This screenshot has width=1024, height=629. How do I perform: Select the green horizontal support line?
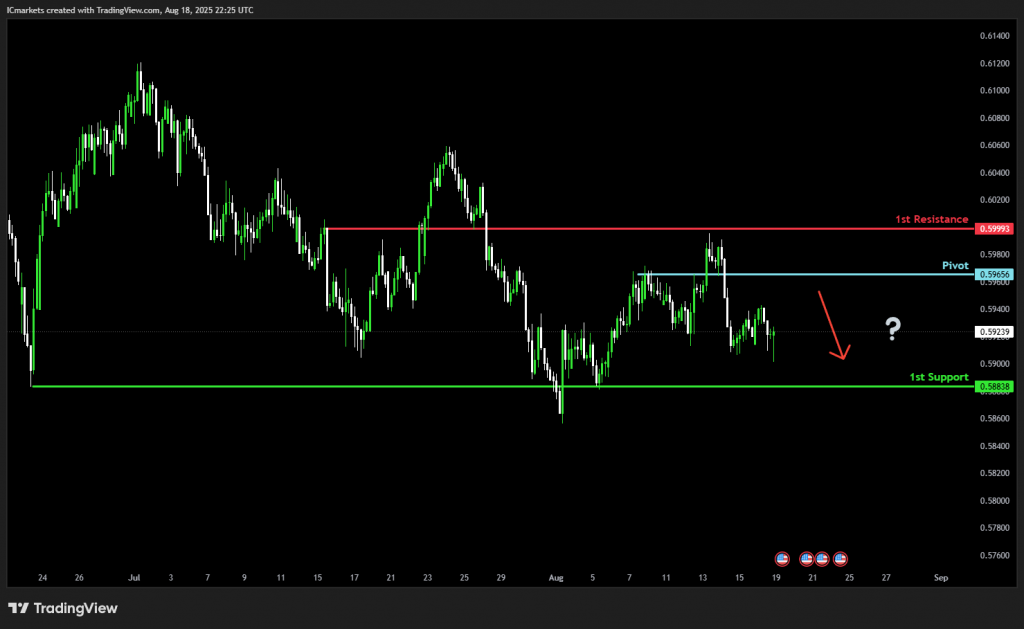(503, 387)
